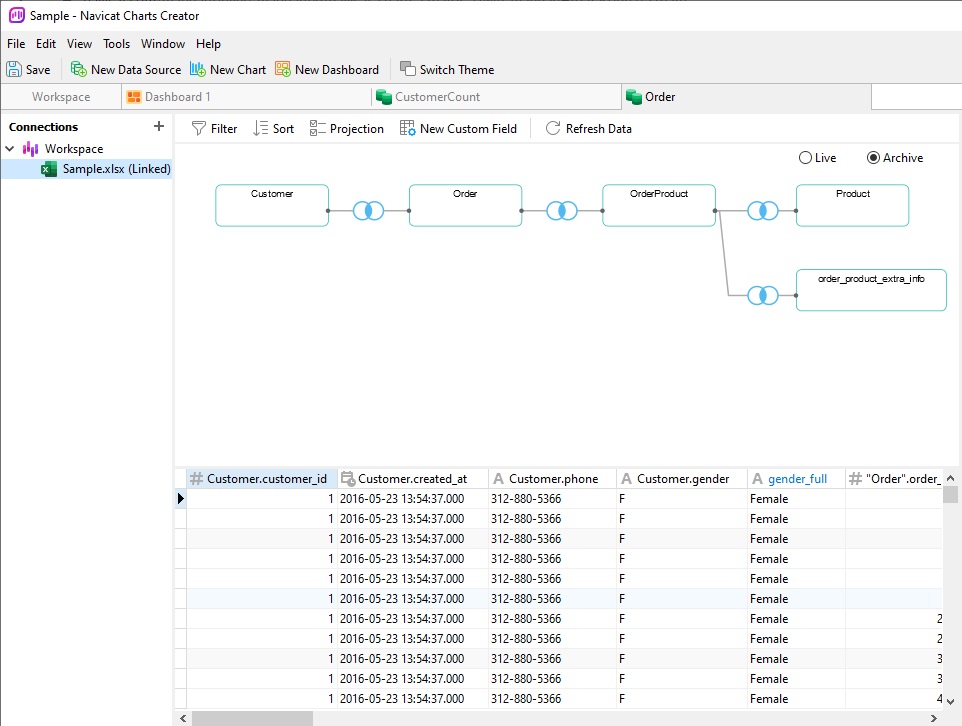Click the join icon between OrderProduct and Product
Image resolution: width=962 pixels, height=726 pixels.
point(763,211)
